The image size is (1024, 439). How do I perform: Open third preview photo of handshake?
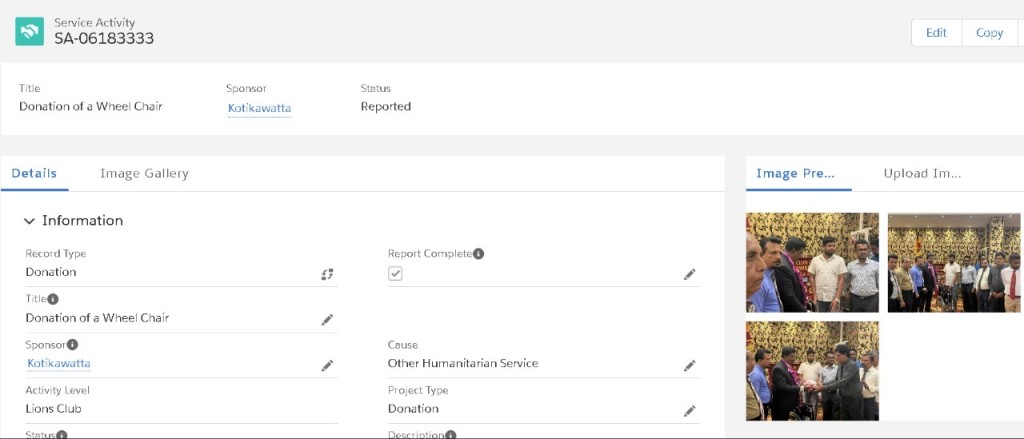[x=812, y=370]
